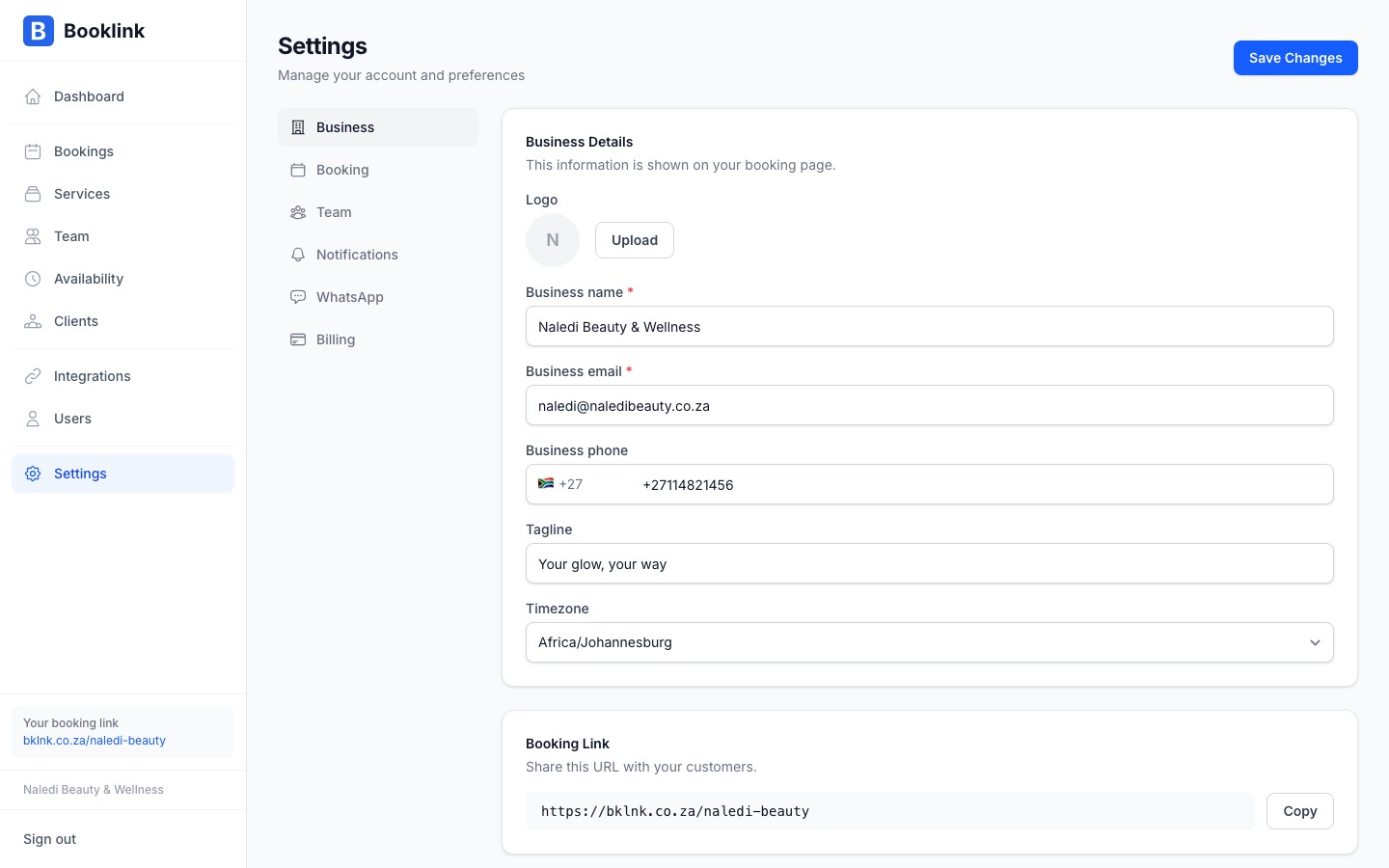Select the Team people icon

point(33,236)
